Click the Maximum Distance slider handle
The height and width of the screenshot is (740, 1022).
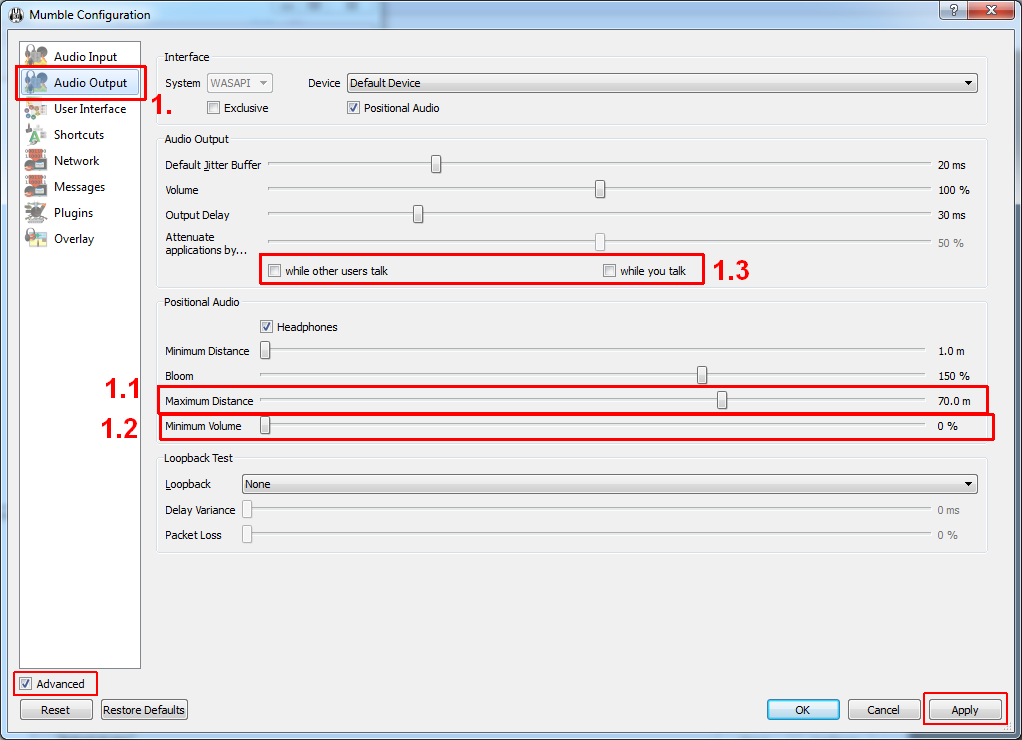click(x=722, y=400)
